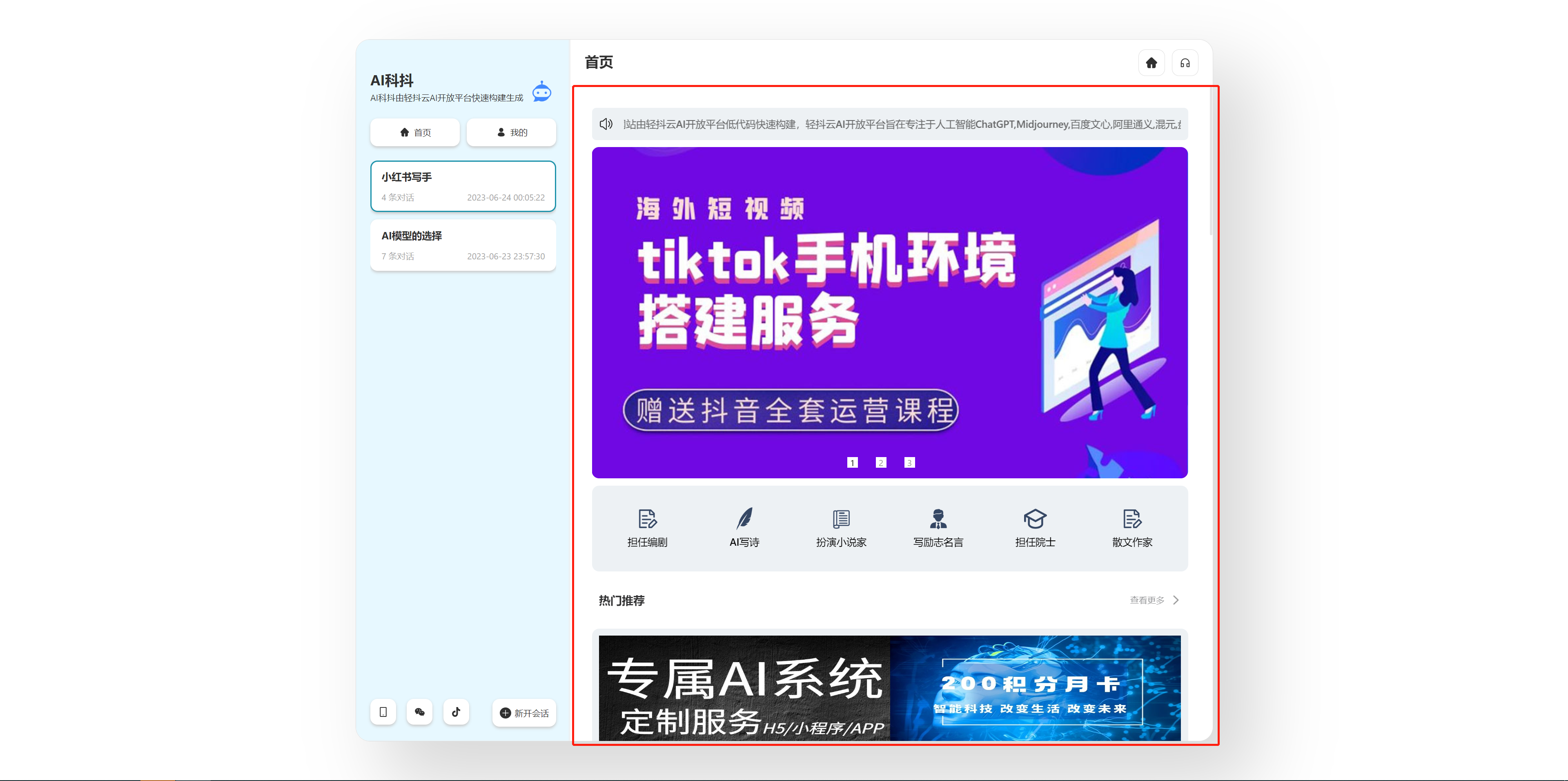Open the 担任编剧 shortcut icon
The height and width of the screenshot is (781, 1568).
[x=647, y=519]
